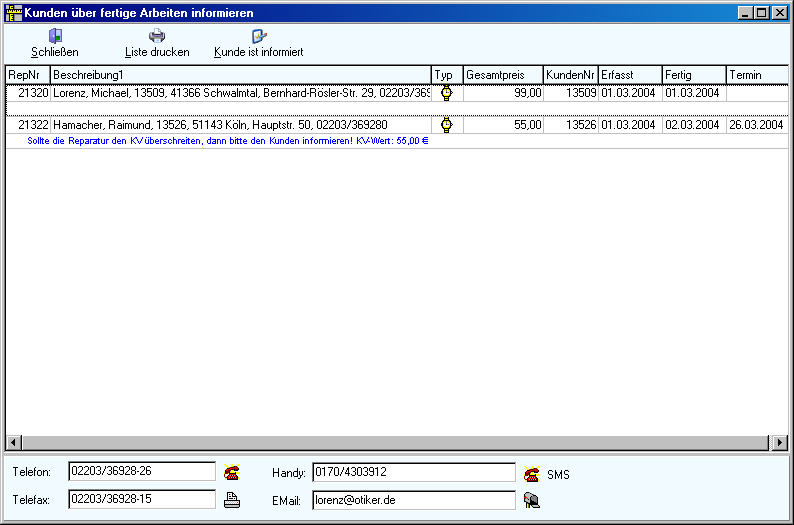This screenshot has width=794, height=525.
Task: Click the Liste drucken printer icon
Action: (x=157, y=36)
